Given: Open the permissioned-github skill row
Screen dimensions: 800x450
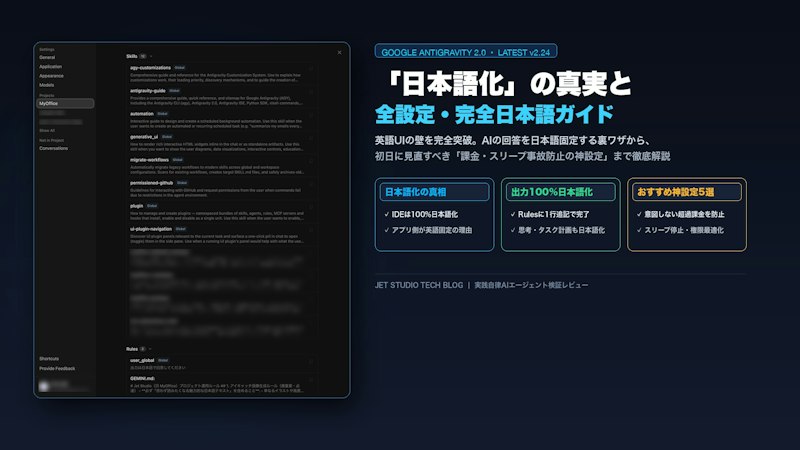Looking at the screenshot, I should pyautogui.click(x=220, y=189).
